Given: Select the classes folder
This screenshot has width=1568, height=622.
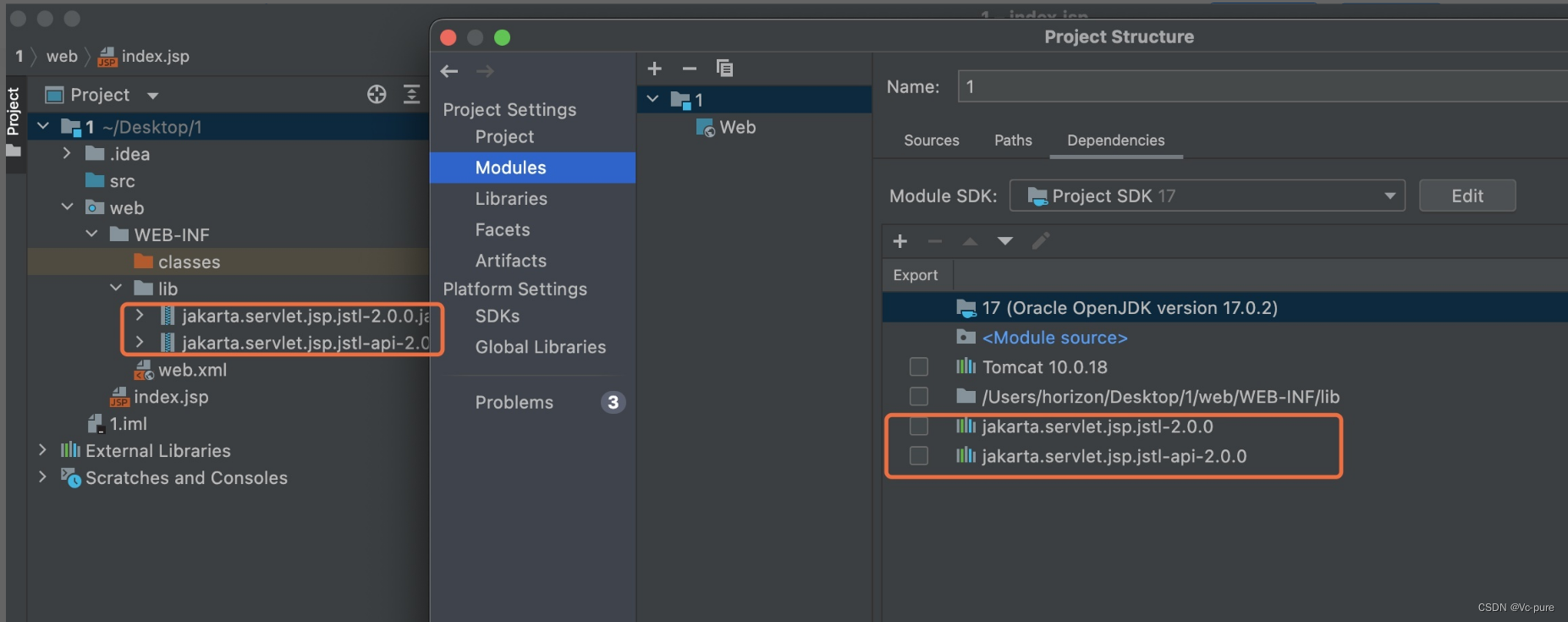Looking at the screenshot, I should (177, 262).
